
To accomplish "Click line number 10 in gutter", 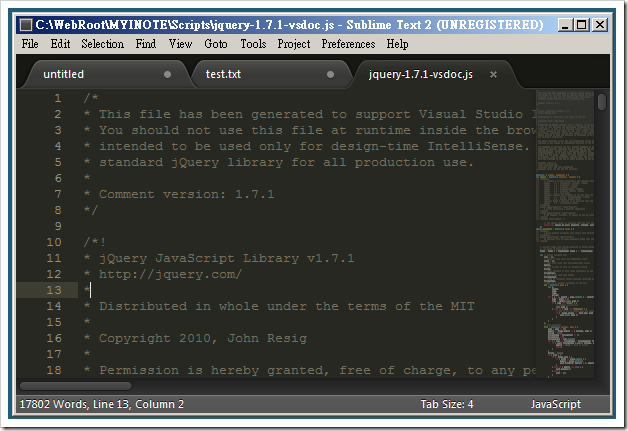I will (x=54, y=242).
